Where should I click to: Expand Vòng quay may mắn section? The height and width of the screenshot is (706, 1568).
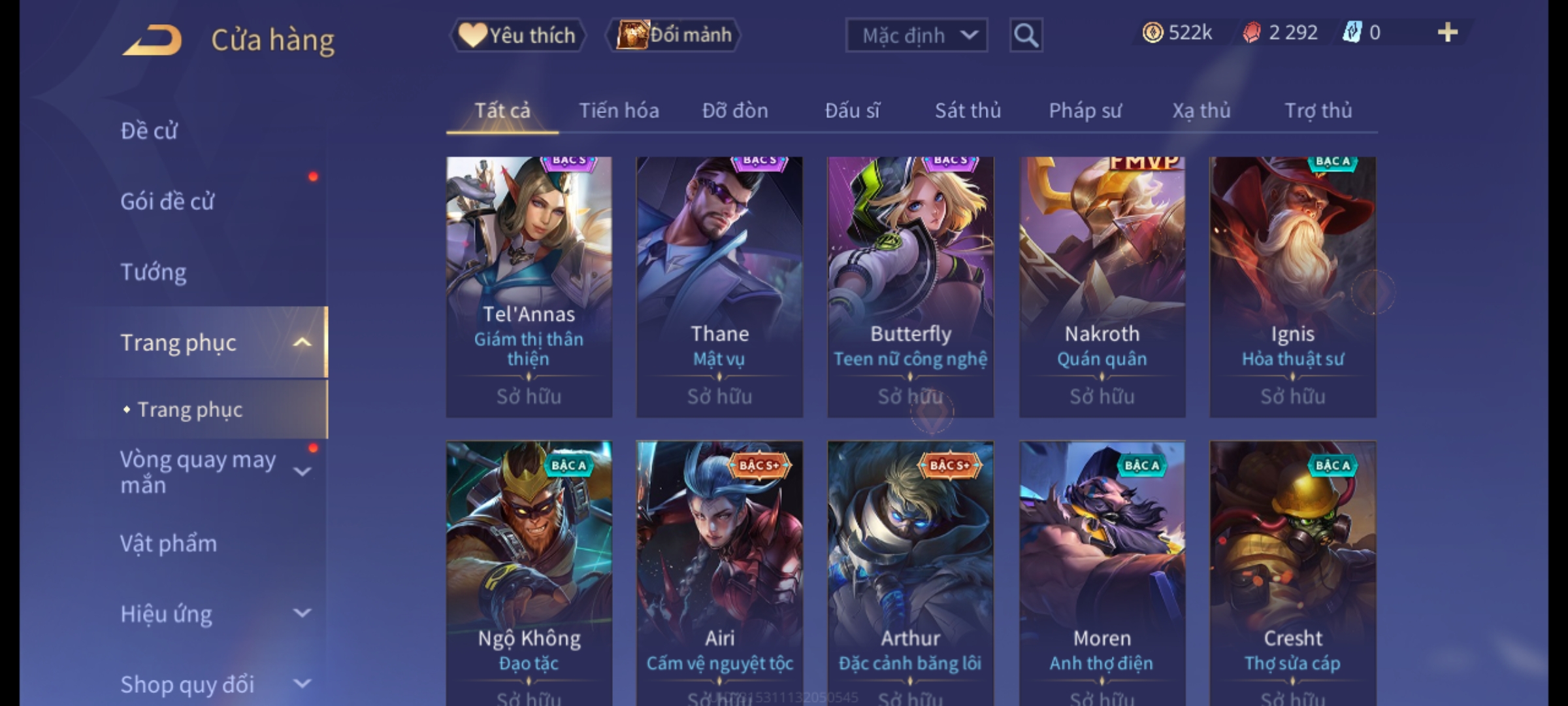click(302, 471)
